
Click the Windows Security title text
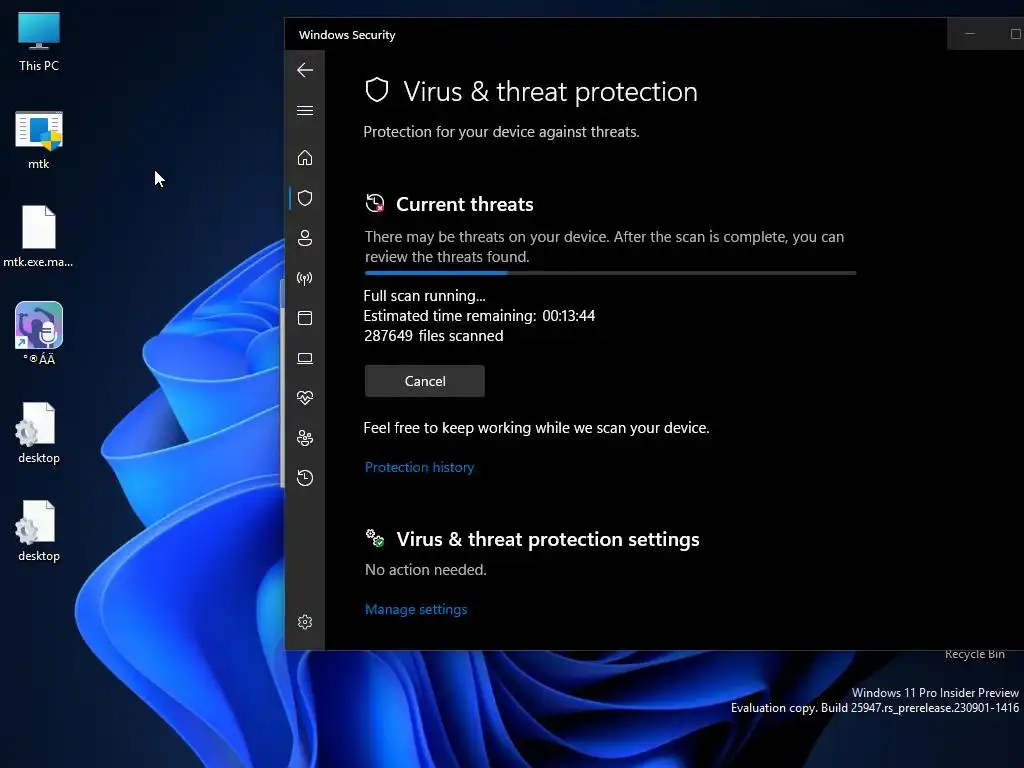pyautogui.click(x=347, y=35)
